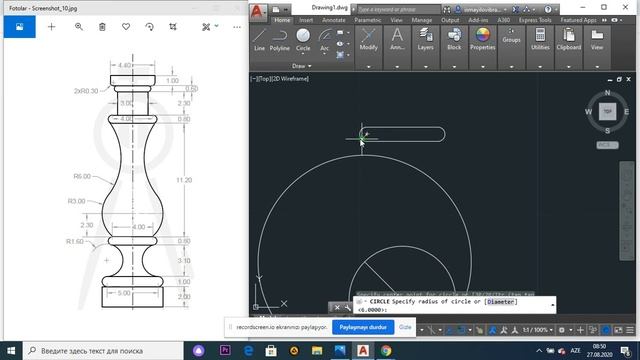This screenshot has width=640, height=360.
Task: Open status bar Customization menu (three lines)
Action: [630, 330]
